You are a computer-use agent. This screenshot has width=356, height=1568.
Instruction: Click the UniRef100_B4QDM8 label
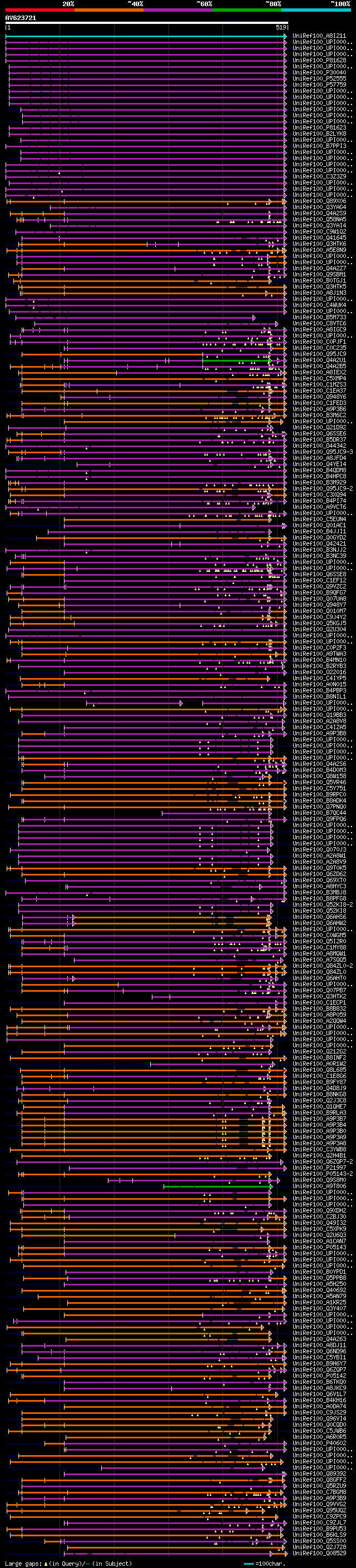319,470
